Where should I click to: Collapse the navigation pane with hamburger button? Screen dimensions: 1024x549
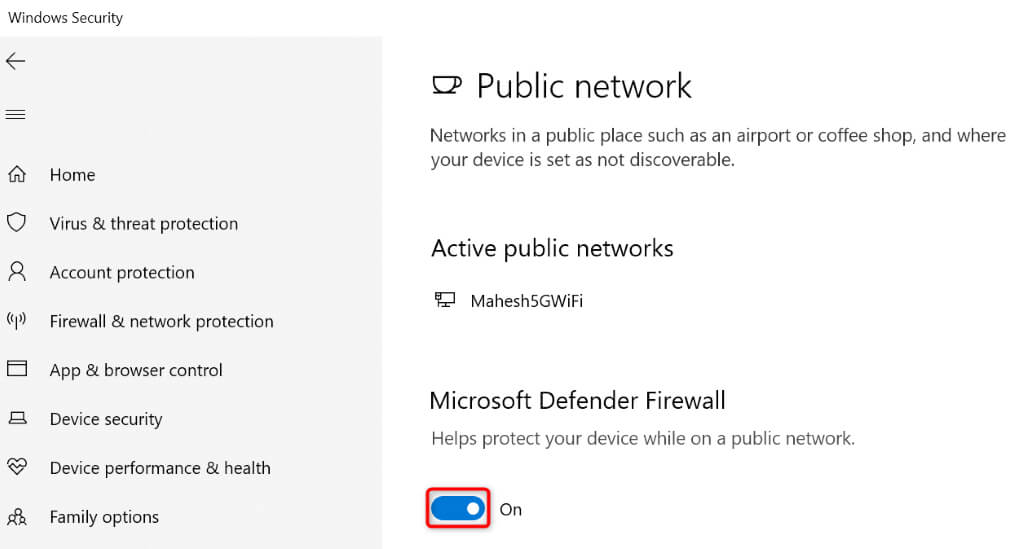tap(15, 115)
